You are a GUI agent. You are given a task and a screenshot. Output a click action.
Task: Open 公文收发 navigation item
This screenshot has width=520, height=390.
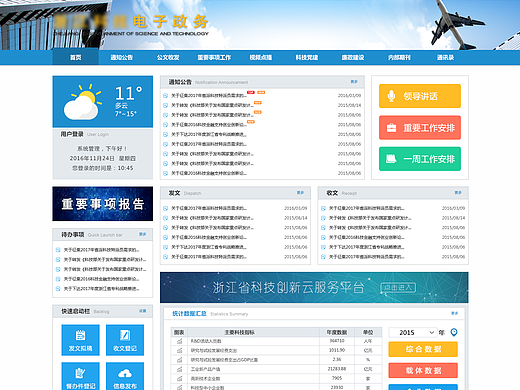[x=168, y=57]
